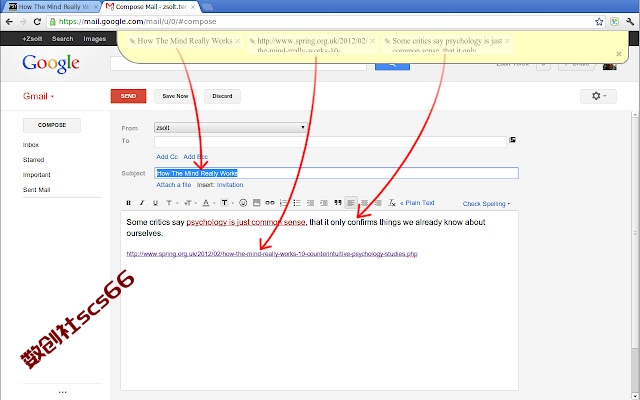This screenshot has width=640, height=400.
Task: Click the colorful extension icon in browser toolbar
Action: 615,22
